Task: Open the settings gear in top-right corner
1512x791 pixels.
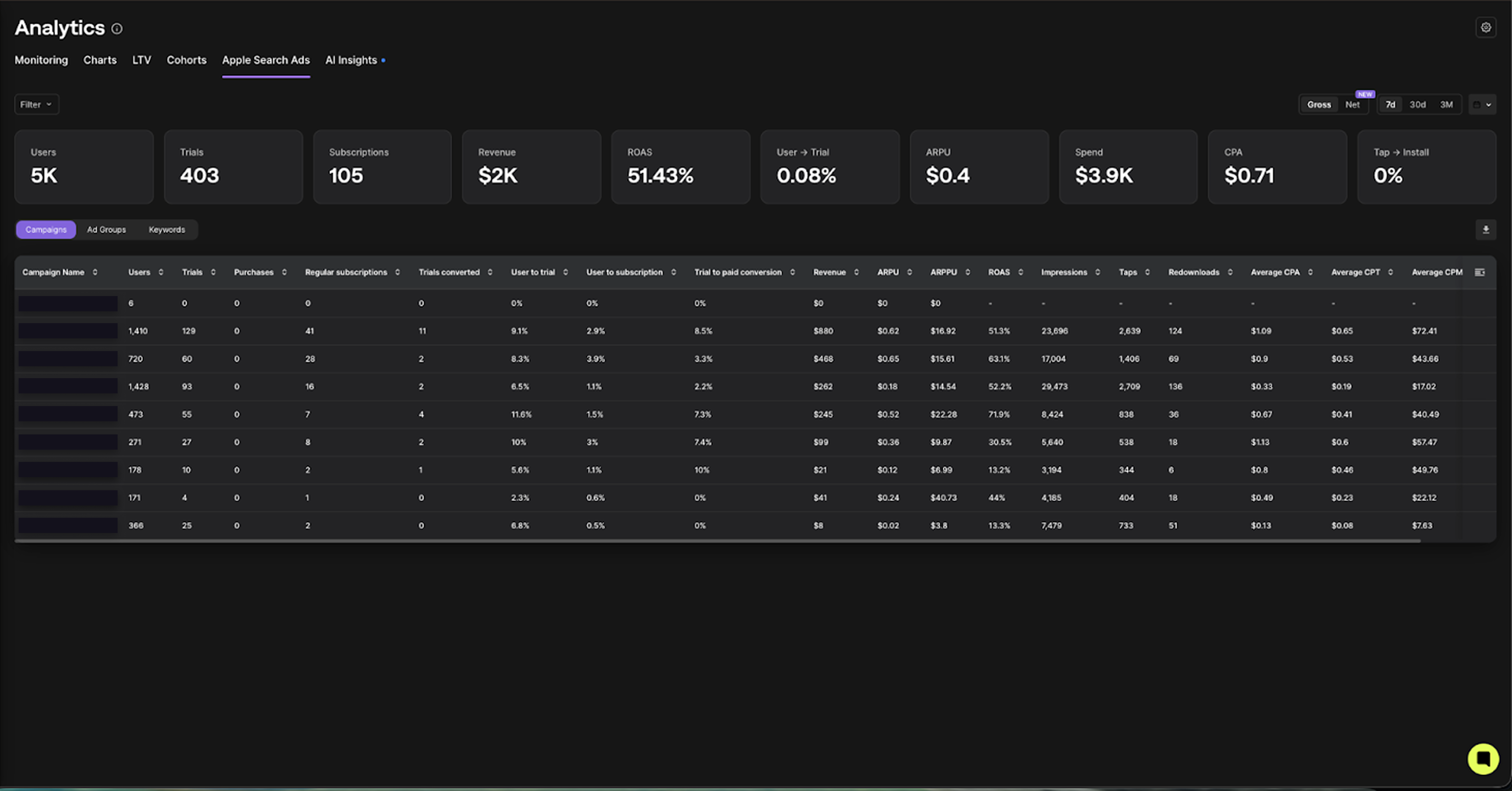Action: [1487, 27]
